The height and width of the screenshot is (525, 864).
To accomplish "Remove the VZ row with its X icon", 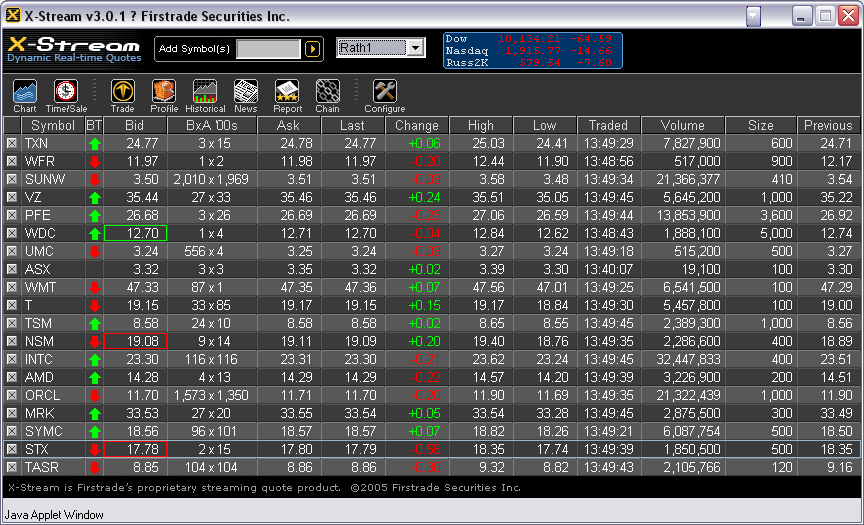I will point(12,197).
